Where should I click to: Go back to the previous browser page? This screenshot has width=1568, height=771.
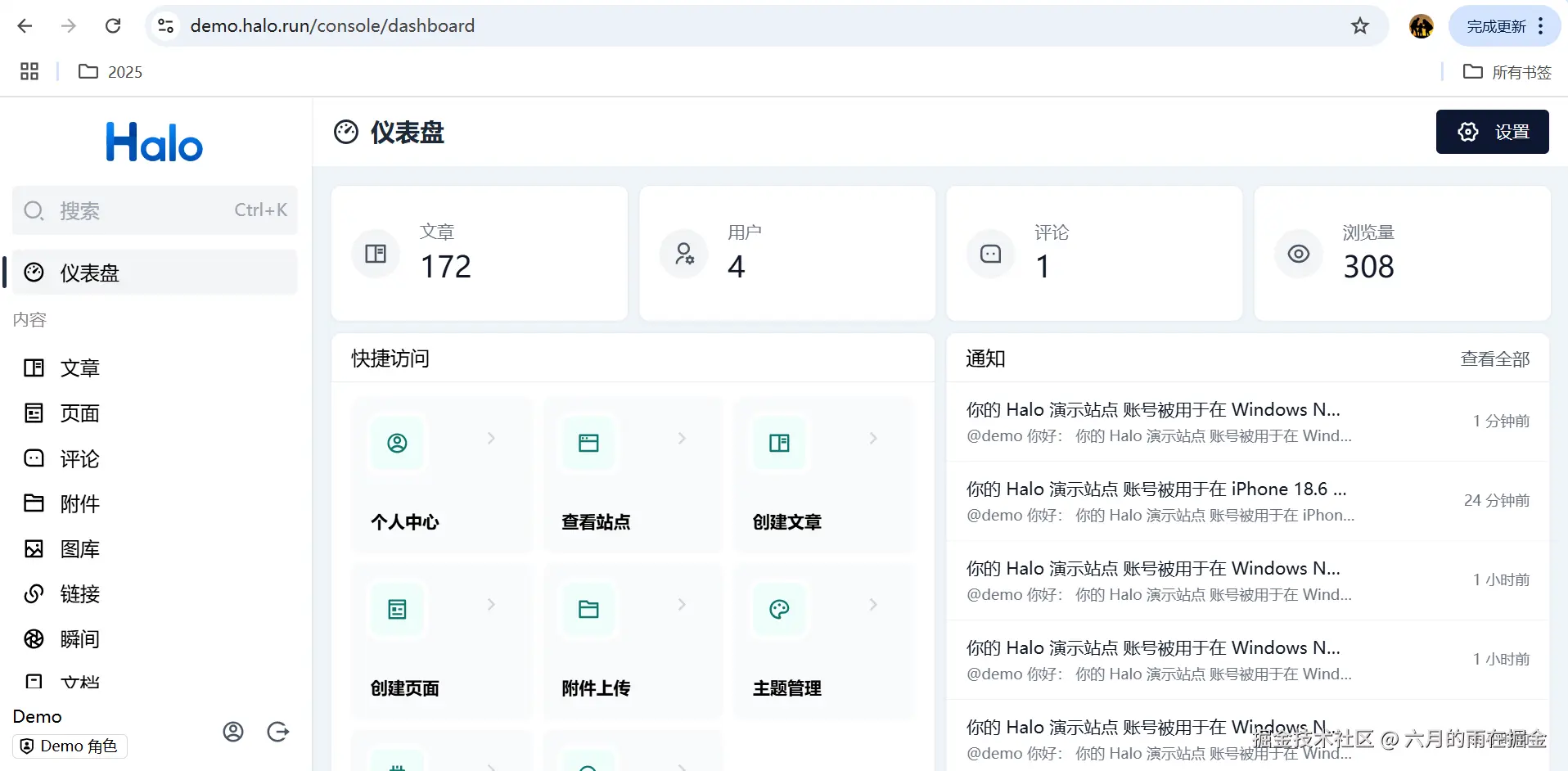click(25, 26)
